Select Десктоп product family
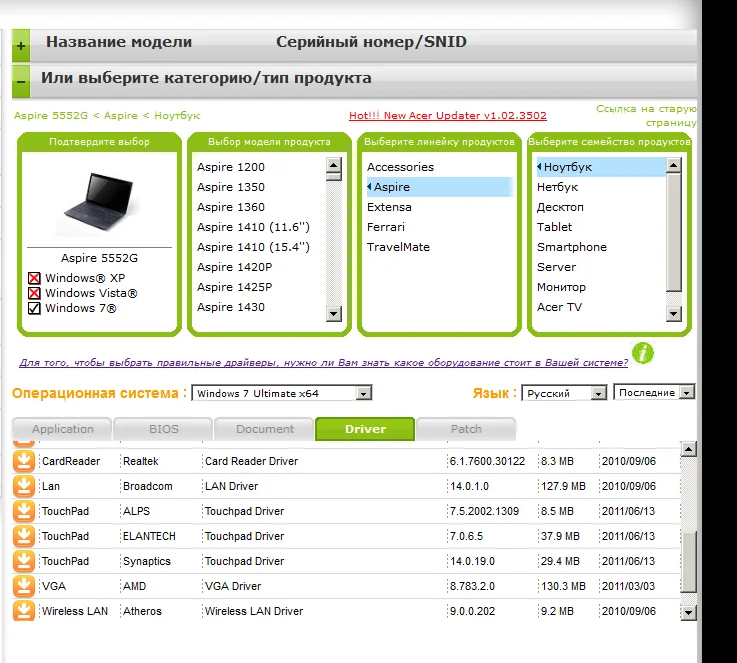 (x=560, y=207)
